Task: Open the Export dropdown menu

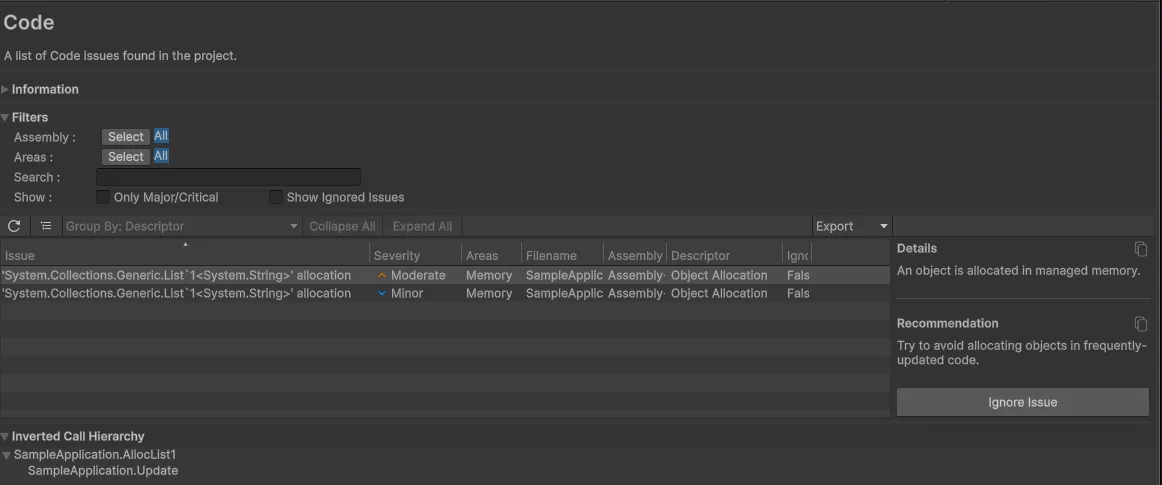Action: point(851,227)
